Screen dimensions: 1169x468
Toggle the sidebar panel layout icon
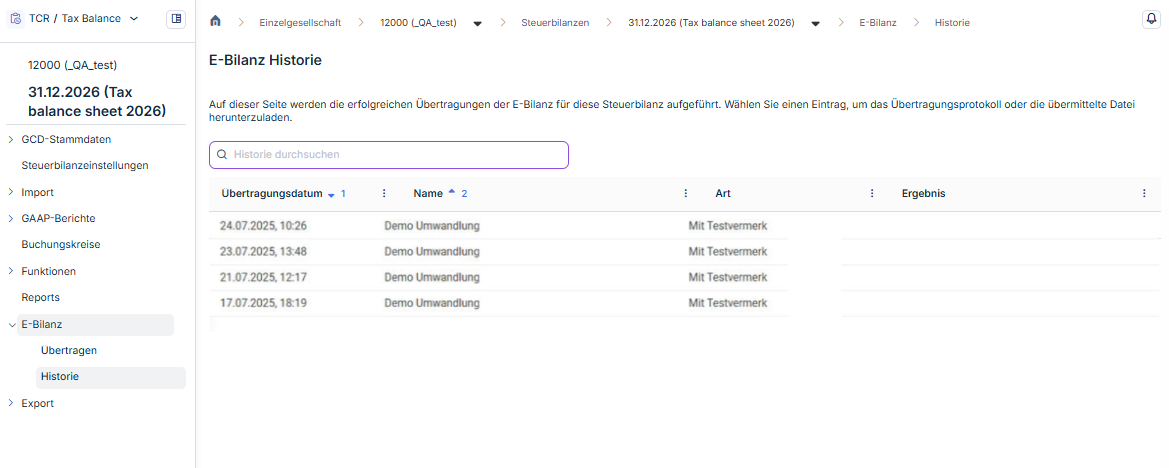tap(176, 19)
